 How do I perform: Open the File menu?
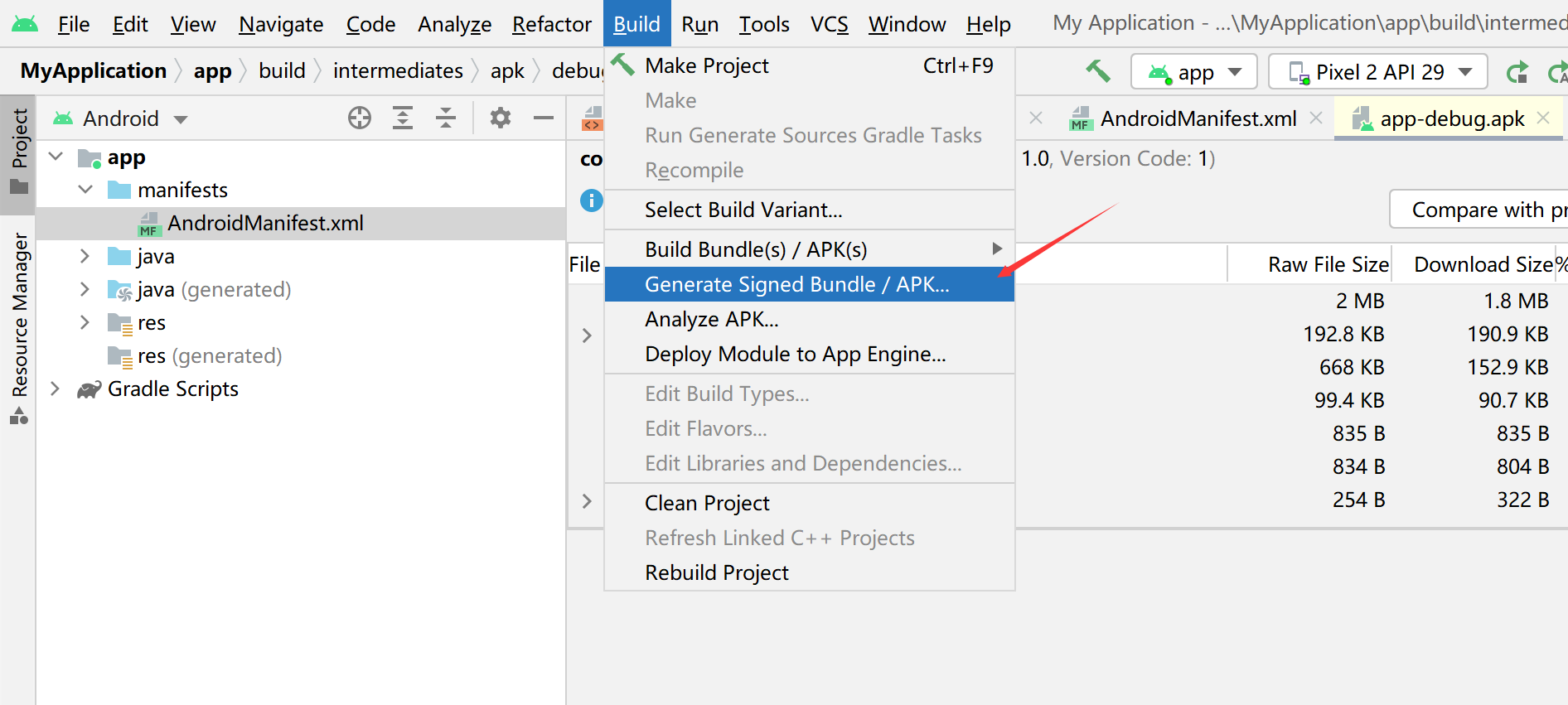click(74, 24)
